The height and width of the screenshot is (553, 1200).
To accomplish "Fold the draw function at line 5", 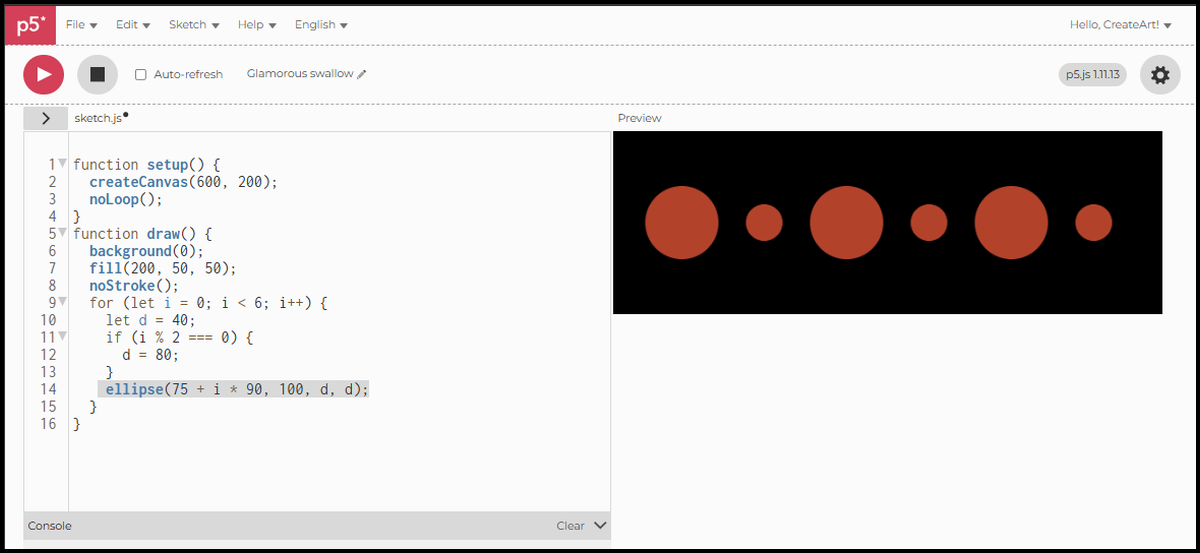I will 62,233.
